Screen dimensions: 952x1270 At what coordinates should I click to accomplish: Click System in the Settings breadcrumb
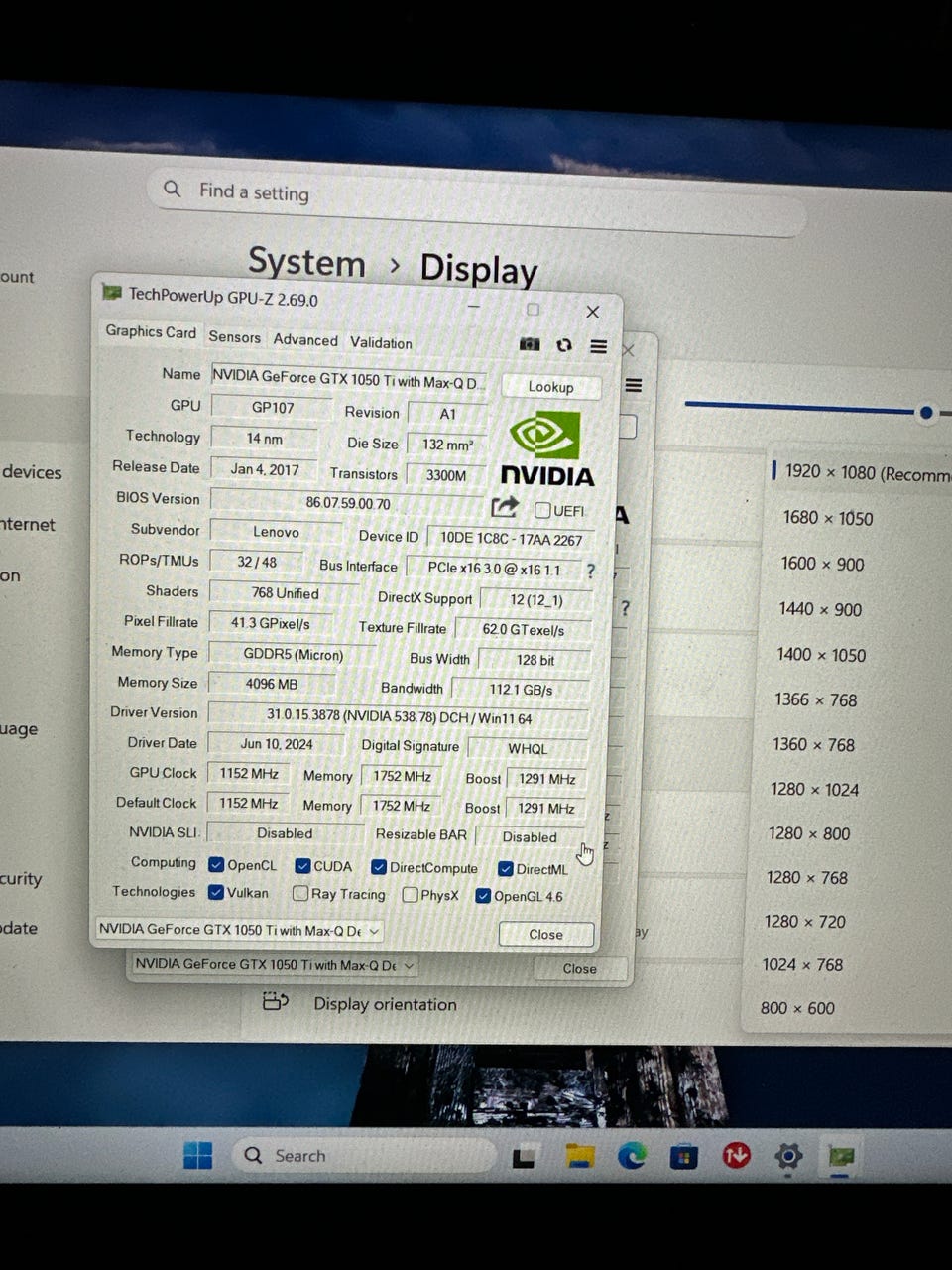pyautogui.click(x=306, y=263)
